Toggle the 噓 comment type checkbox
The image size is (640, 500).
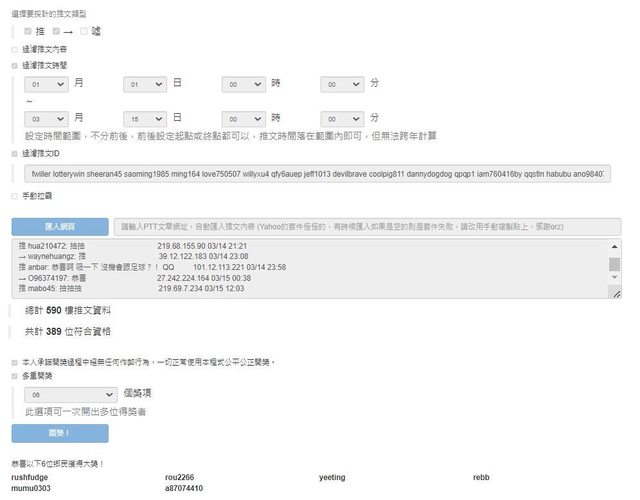[x=84, y=31]
